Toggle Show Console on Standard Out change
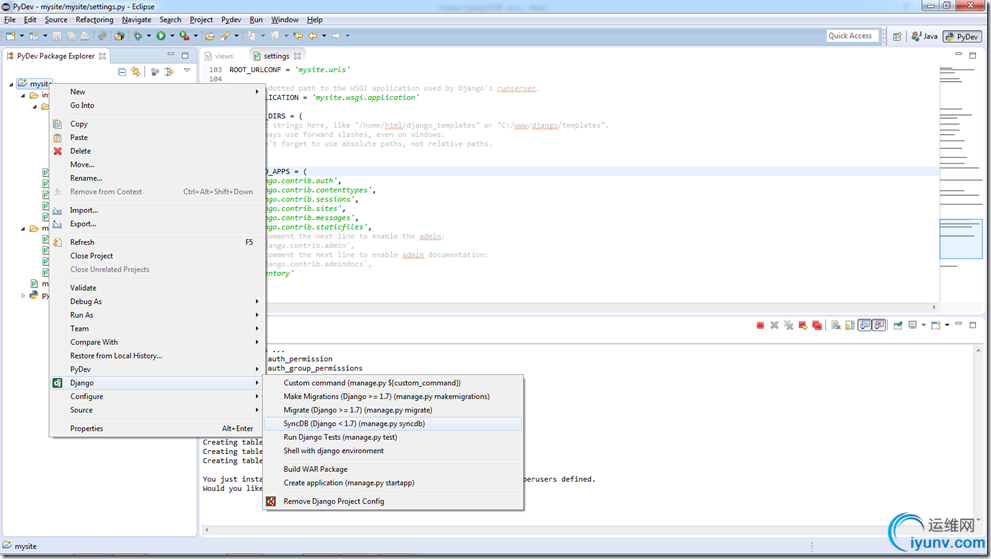Image resolution: width=991 pixels, height=559 pixels. coord(865,325)
